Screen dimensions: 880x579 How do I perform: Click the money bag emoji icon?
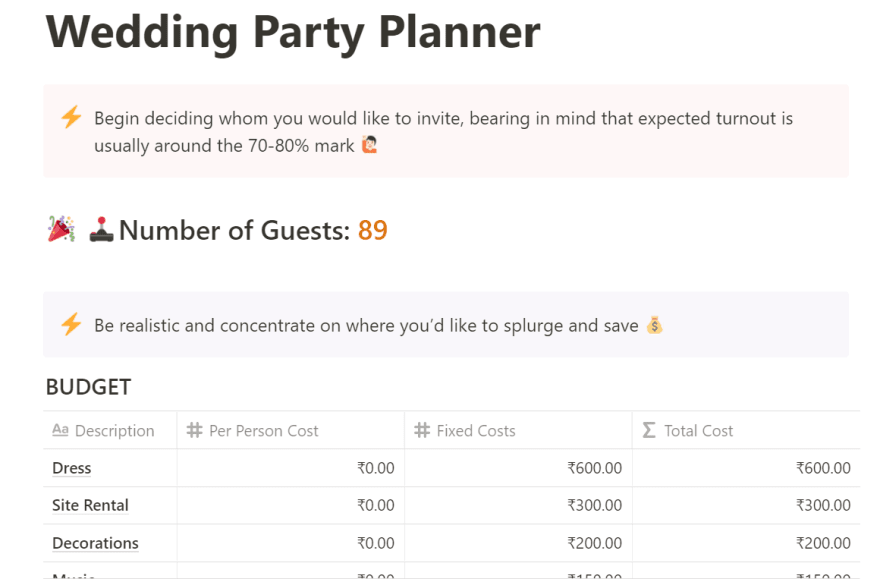coord(654,325)
